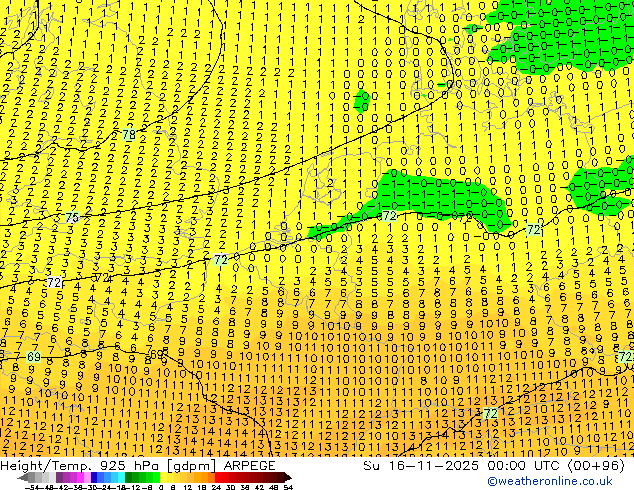Click the Su 16-11-2025 00:00 UTC timestamp

coord(494,465)
